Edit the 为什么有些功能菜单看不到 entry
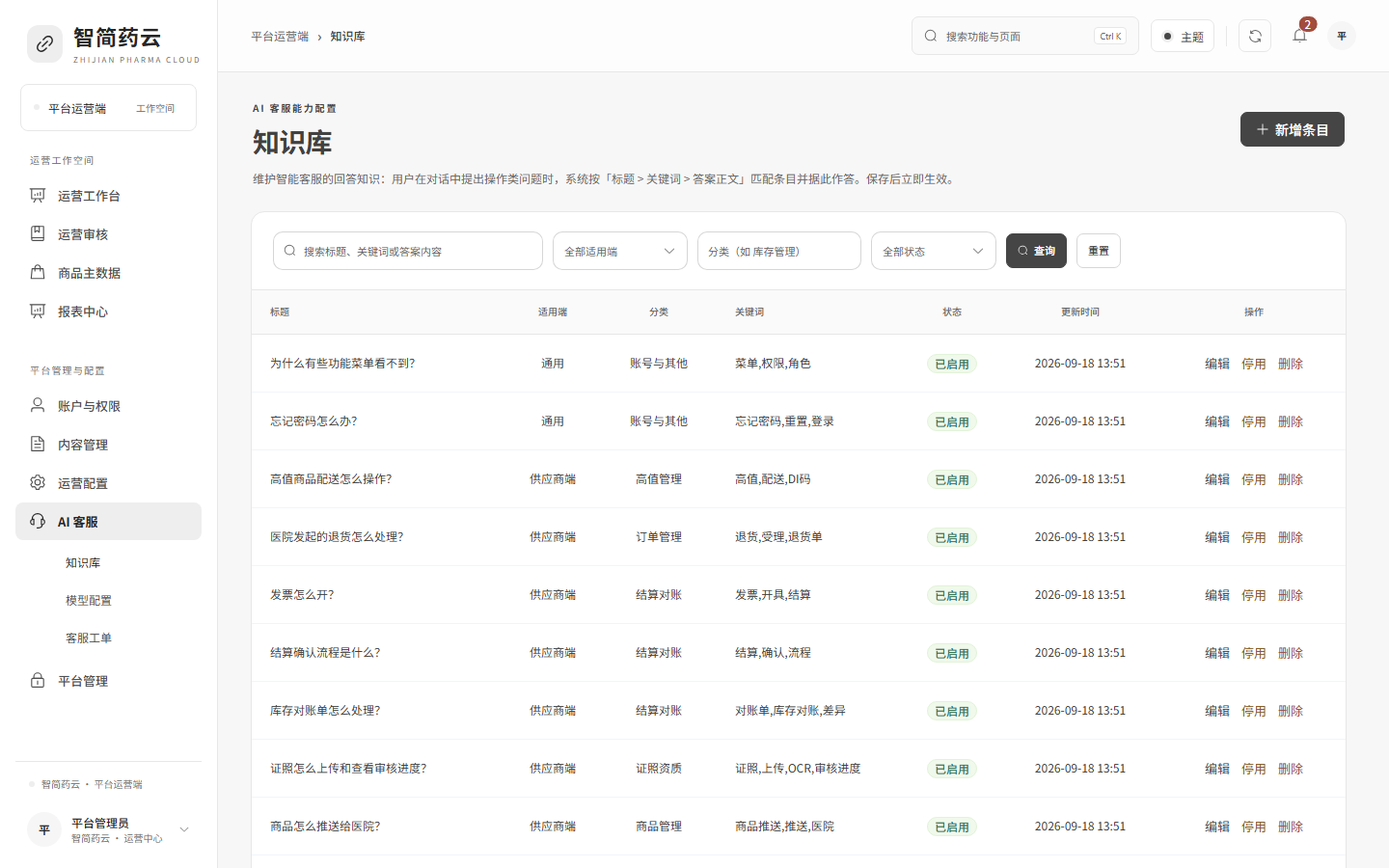This screenshot has height=868, width=1389. tap(1217, 364)
